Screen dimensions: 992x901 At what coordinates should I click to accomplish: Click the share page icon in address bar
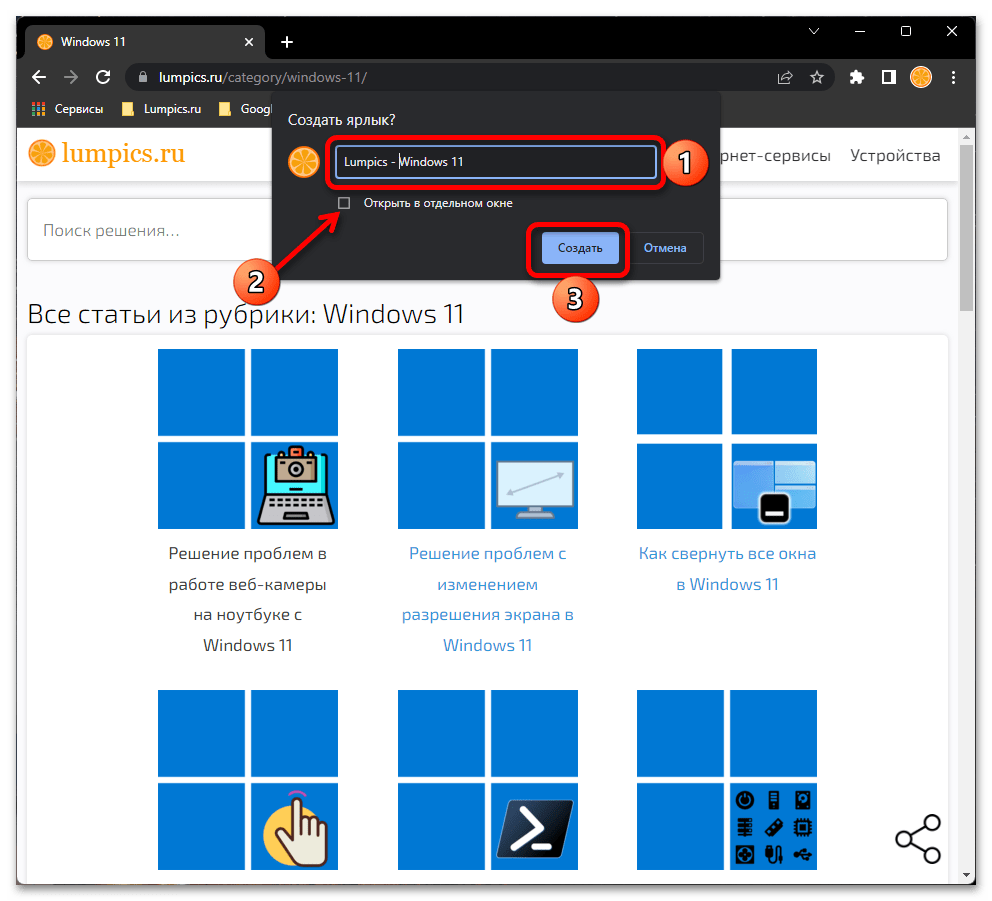coord(785,77)
